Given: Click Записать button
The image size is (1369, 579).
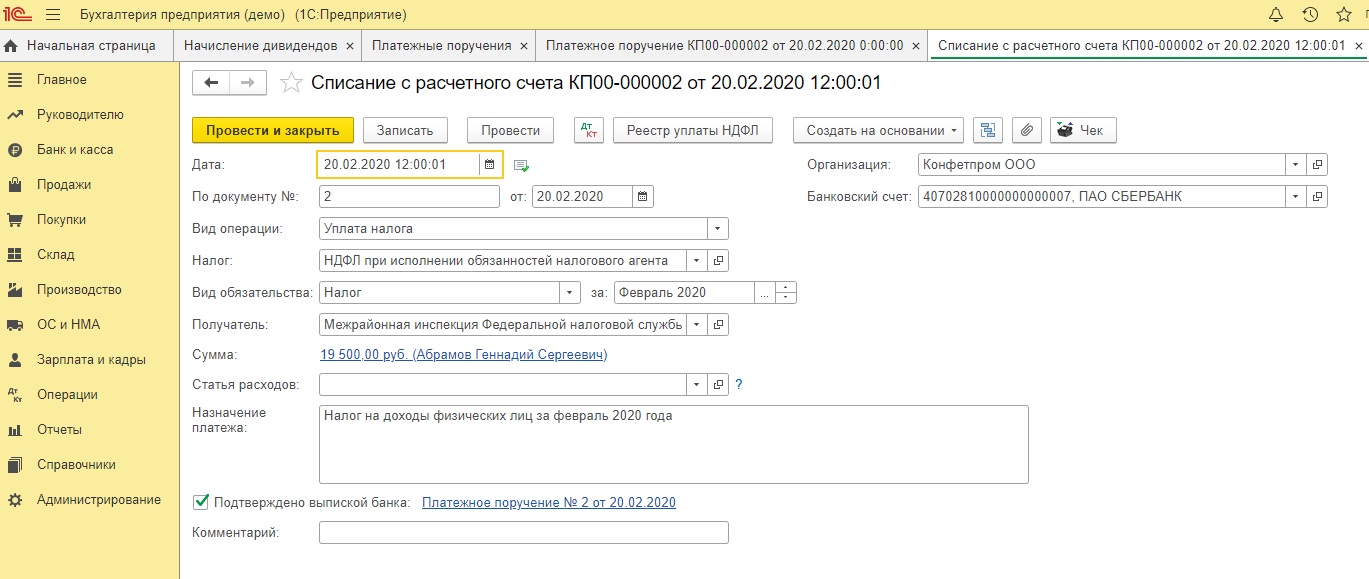Looking at the screenshot, I should point(405,130).
